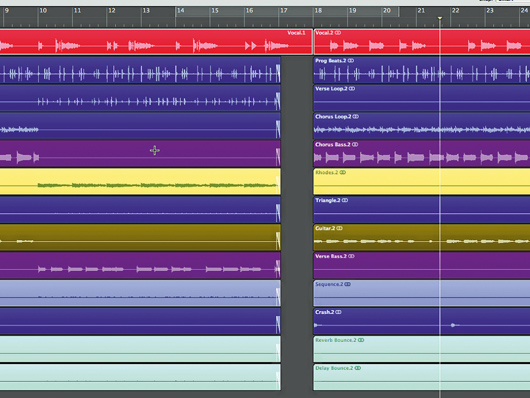530x398 pixels.
Task: Click the loop icon on Rhodes.2 region
Action: point(343,172)
